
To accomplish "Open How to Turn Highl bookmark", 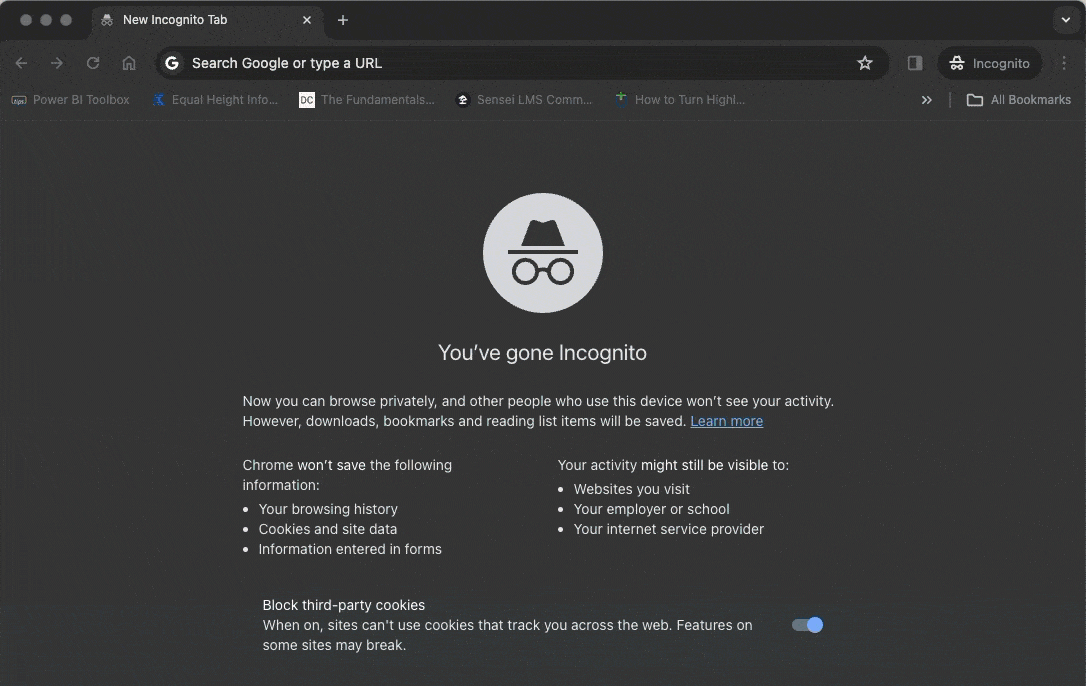I will (680, 100).
